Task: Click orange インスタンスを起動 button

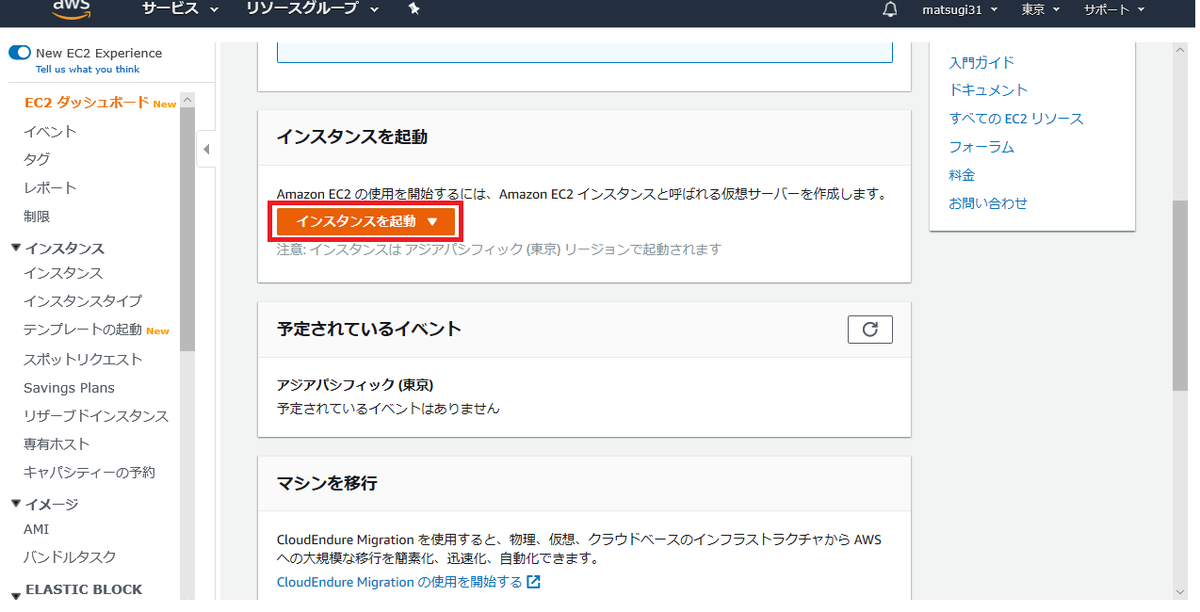Action: pyautogui.click(x=367, y=221)
